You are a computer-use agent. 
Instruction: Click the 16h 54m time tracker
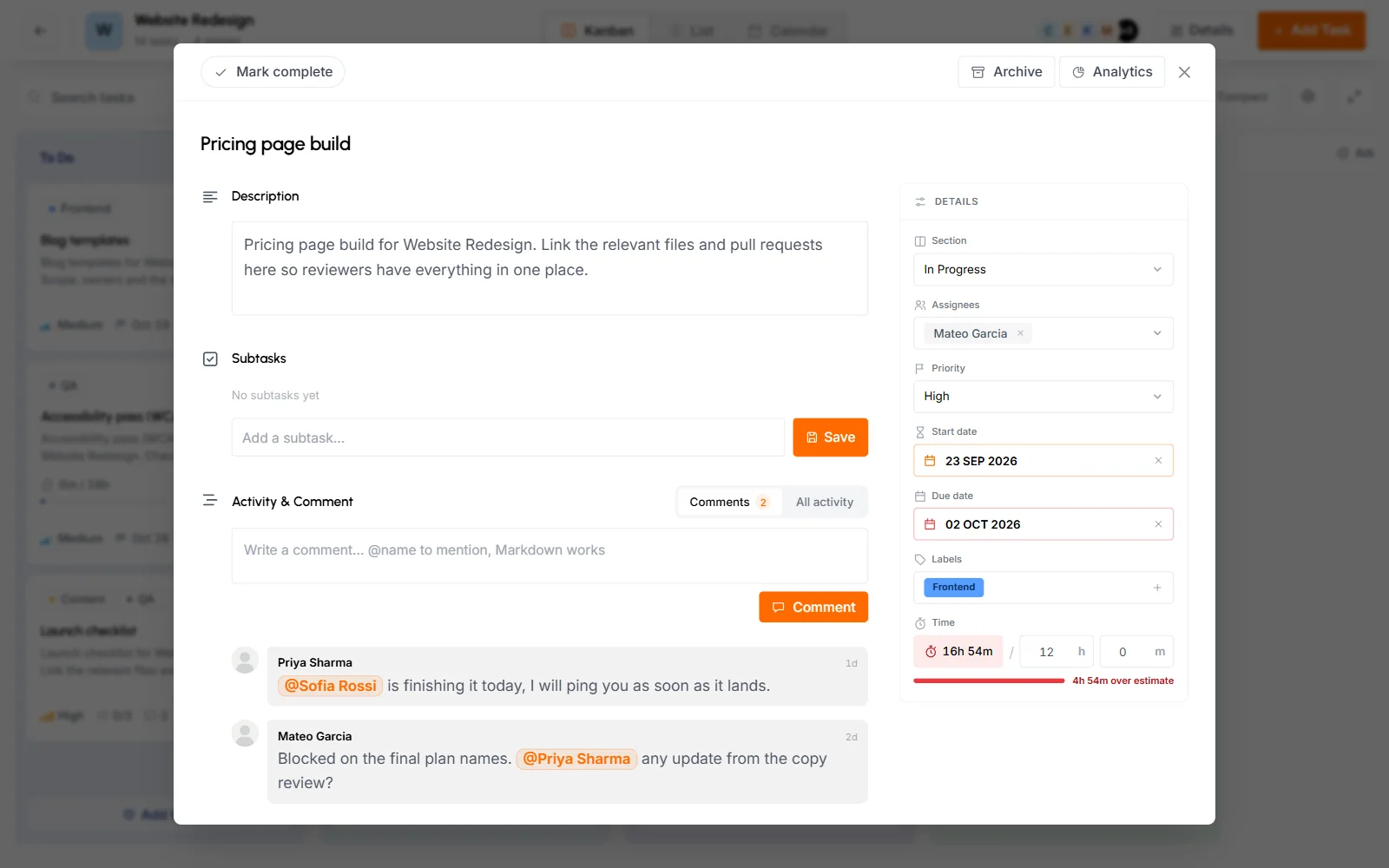958,651
